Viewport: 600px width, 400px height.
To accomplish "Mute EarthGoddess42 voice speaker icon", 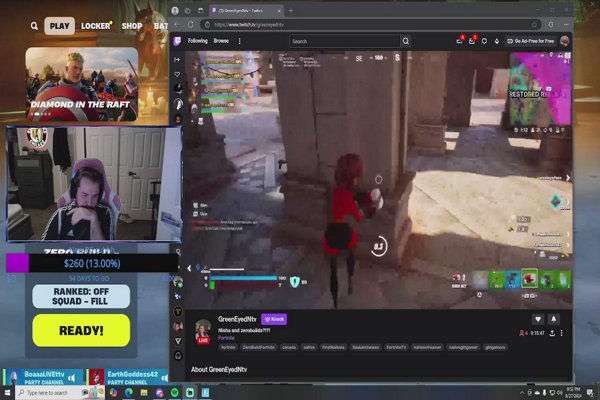I will tap(164, 378).
